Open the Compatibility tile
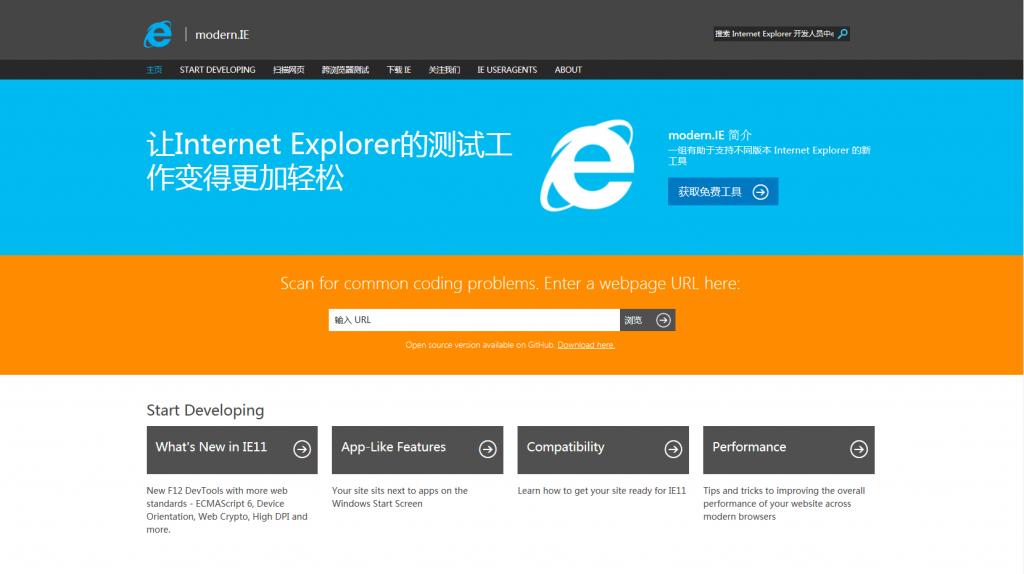Screen dimensions: 1024x574 [603, 450]
